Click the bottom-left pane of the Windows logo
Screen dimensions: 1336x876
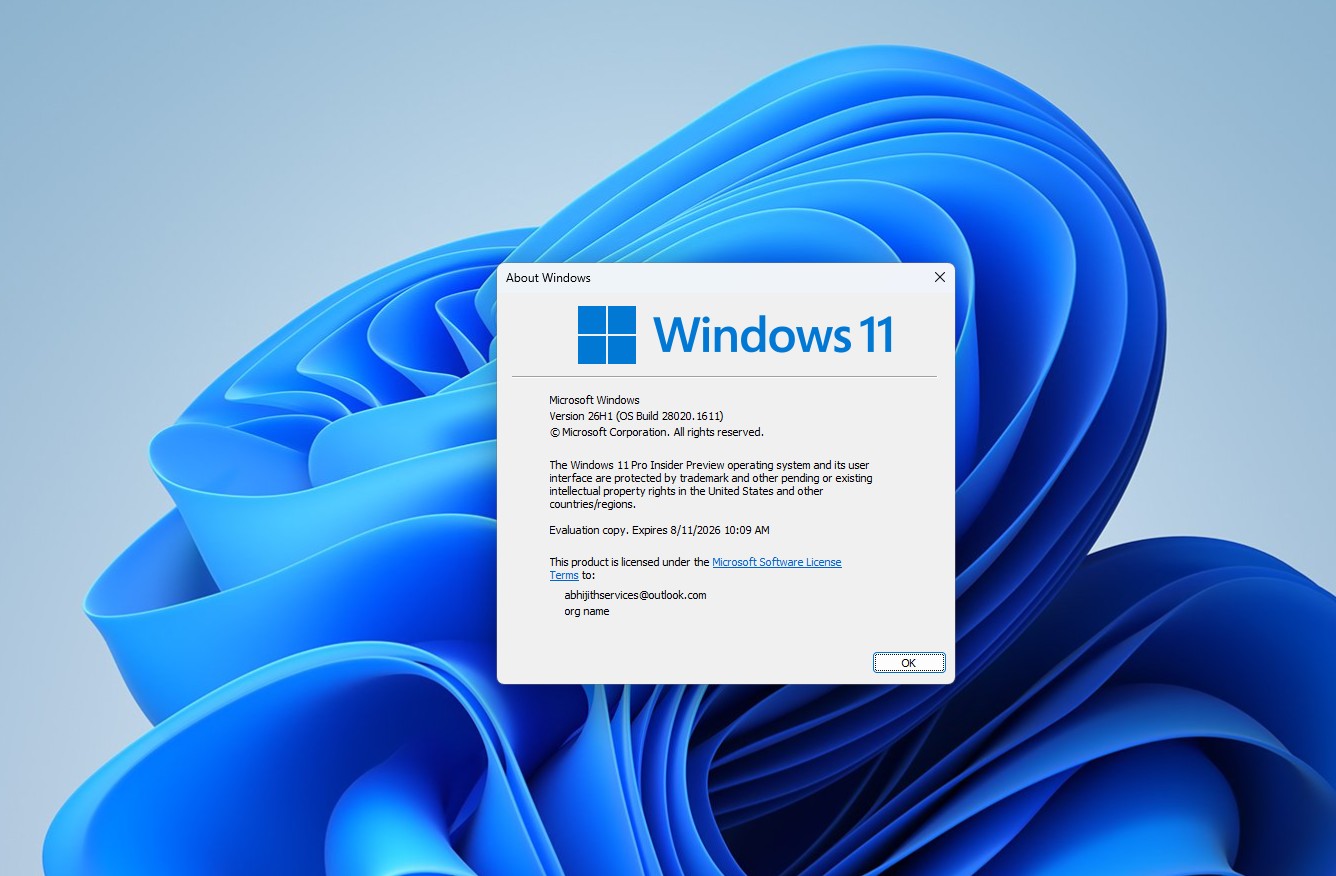tap(591, 349)
